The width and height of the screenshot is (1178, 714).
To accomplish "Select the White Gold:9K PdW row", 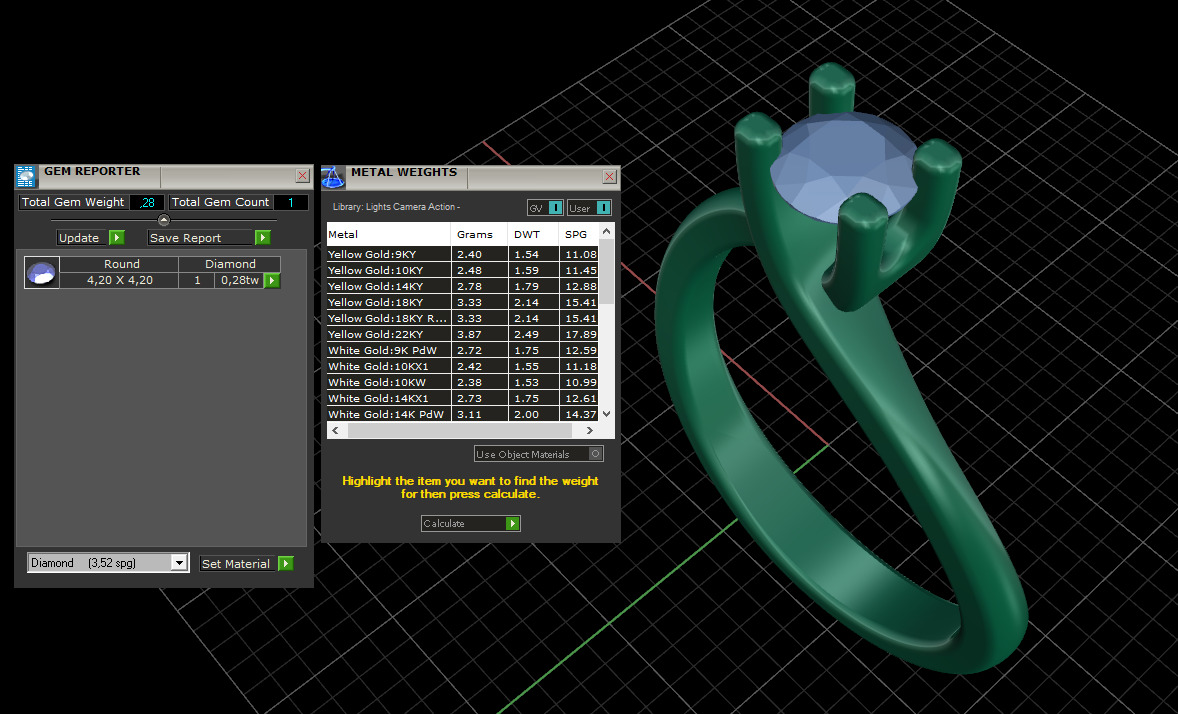I will (x=462, y=350).
